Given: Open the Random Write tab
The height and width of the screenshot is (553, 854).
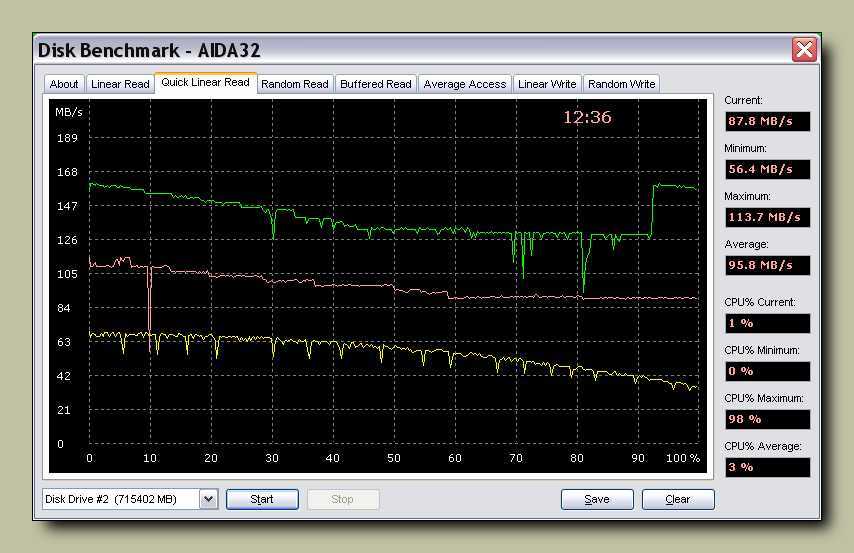Looking at the screenshot, I should pos(621,84).
